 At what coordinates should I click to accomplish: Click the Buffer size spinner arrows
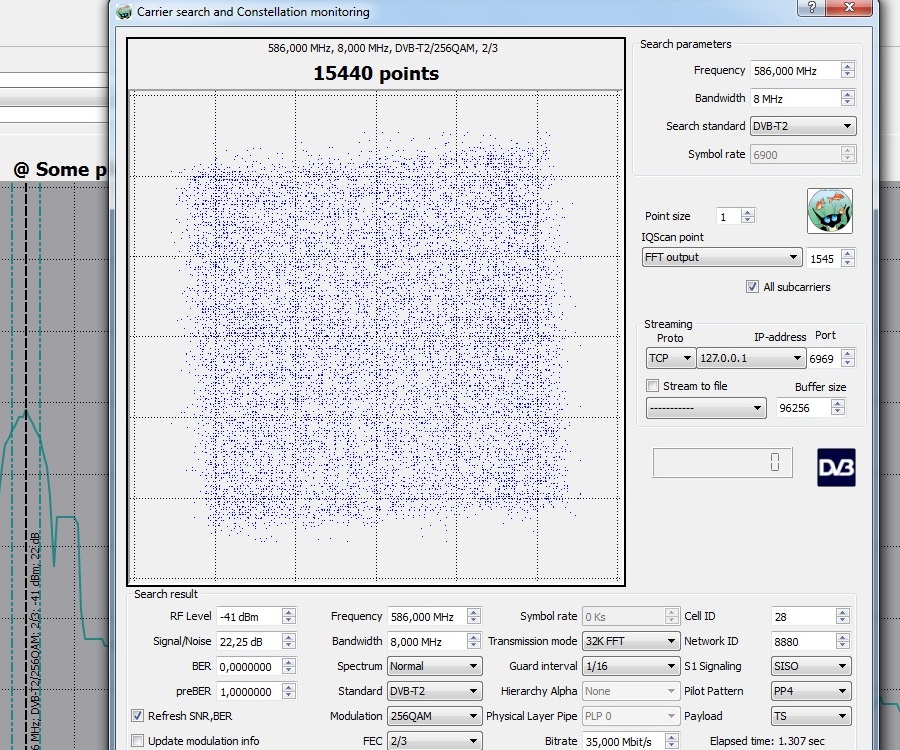pyautogui.click(x=838, y=407)
